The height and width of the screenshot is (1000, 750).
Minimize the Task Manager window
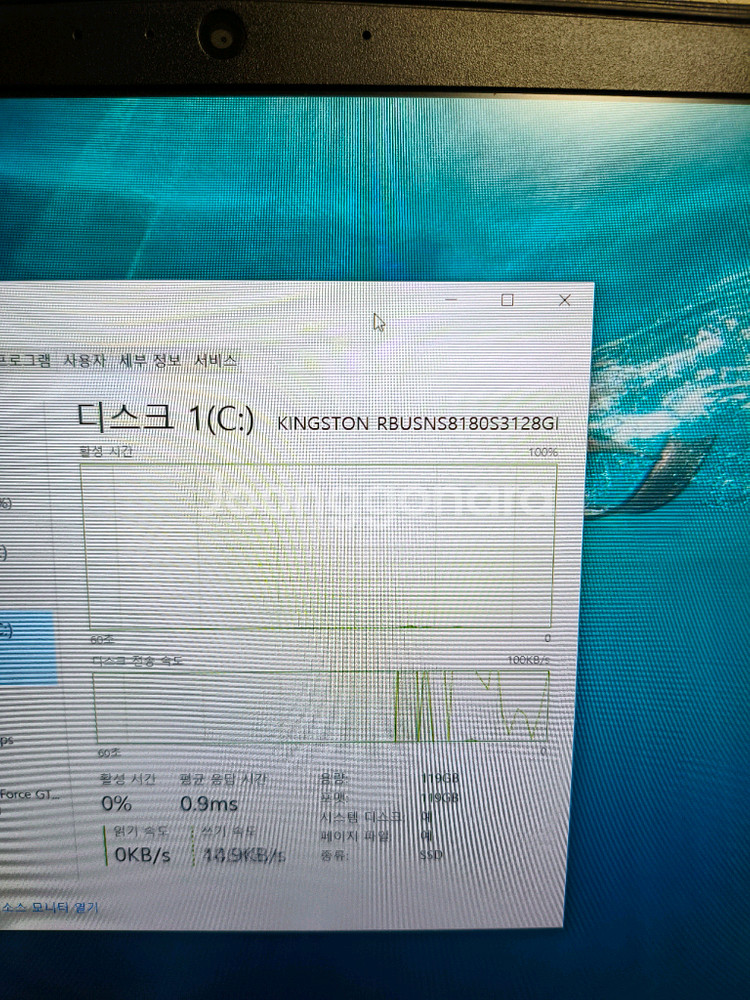[x=452, y=300]
